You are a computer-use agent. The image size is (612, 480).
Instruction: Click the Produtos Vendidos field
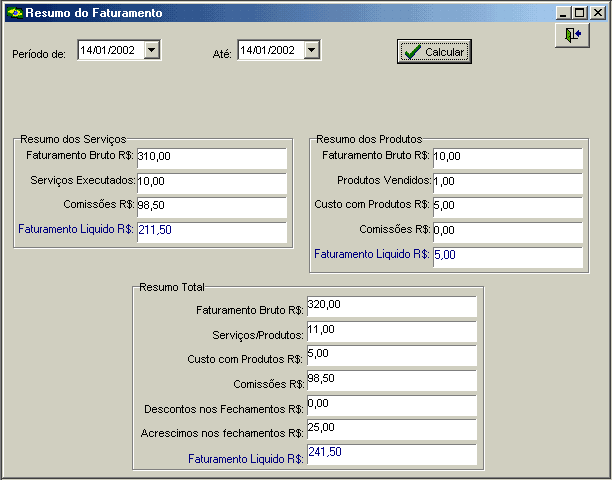tap(507, 183)
